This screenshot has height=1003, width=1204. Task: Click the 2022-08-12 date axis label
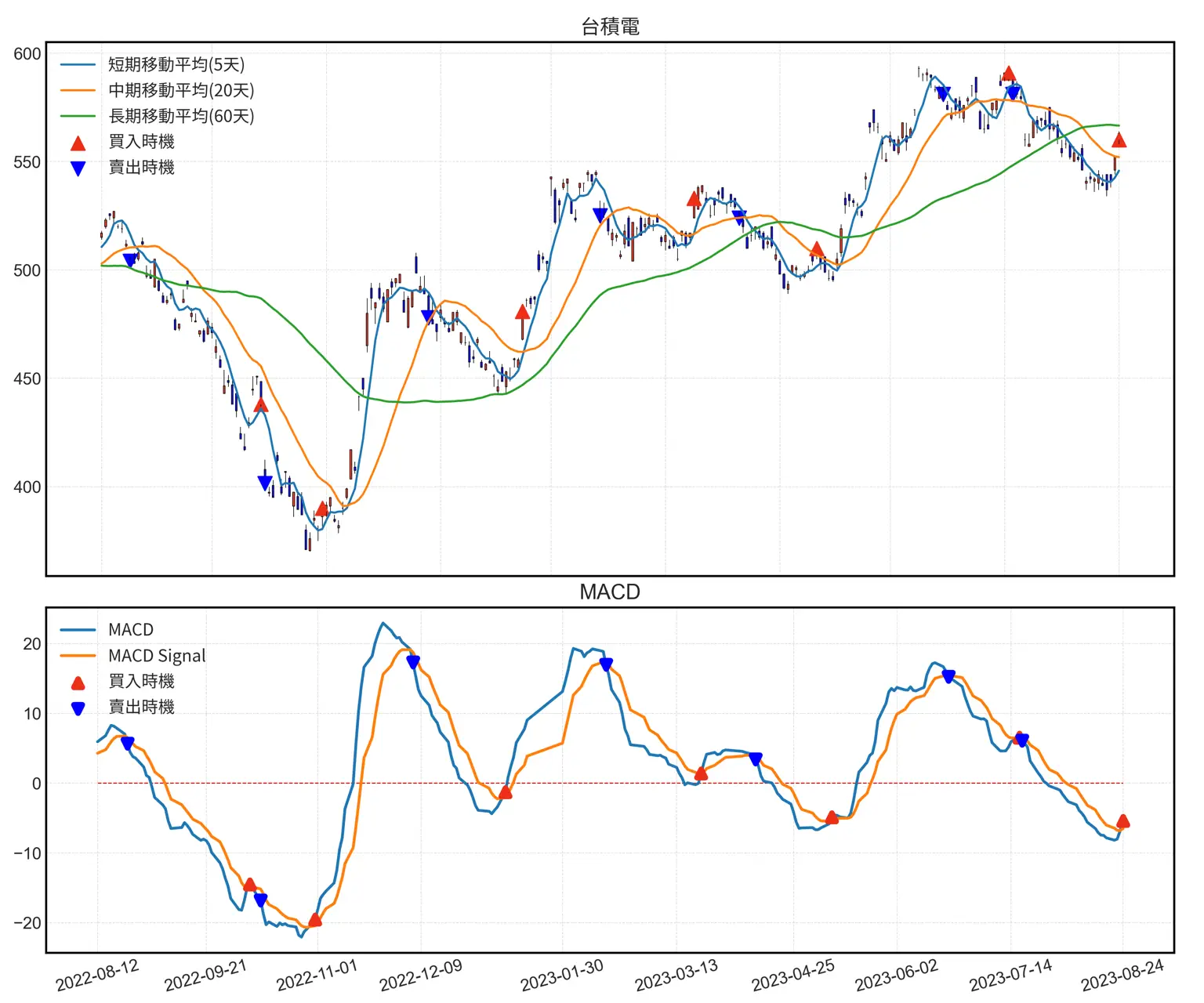click(x=97, y=976)
